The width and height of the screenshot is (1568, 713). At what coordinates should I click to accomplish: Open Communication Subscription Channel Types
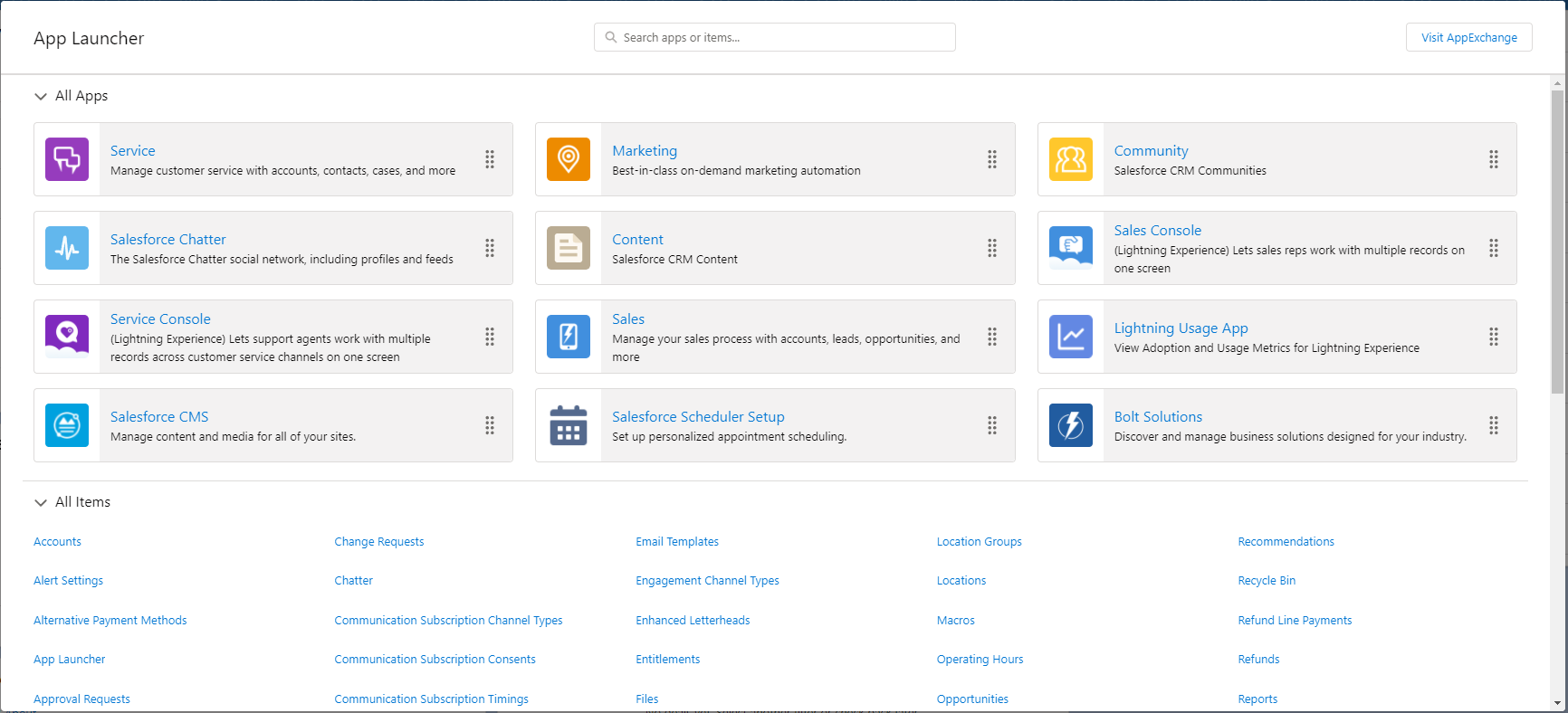pyautogui.click(x=449, y=621)
